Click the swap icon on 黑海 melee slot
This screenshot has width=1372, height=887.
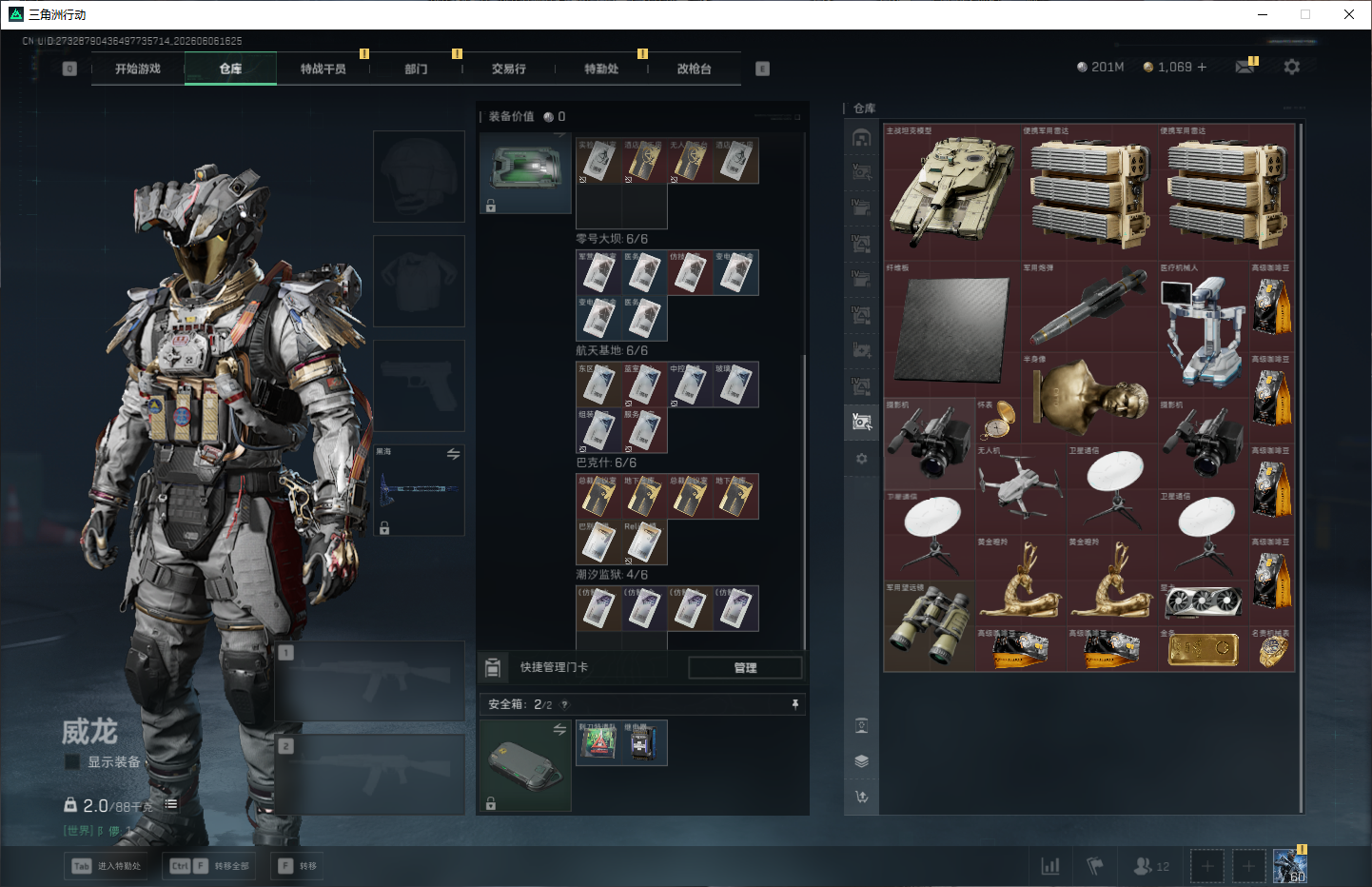click(x=453, y=454)
